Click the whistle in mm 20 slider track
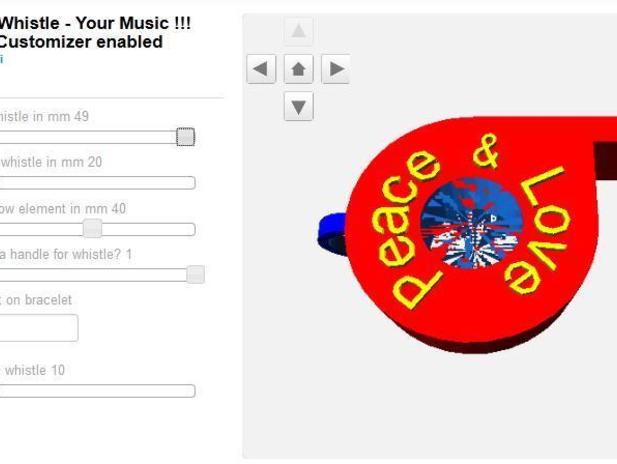The width and height of the screenshot is (617, 464). (97, 183)
